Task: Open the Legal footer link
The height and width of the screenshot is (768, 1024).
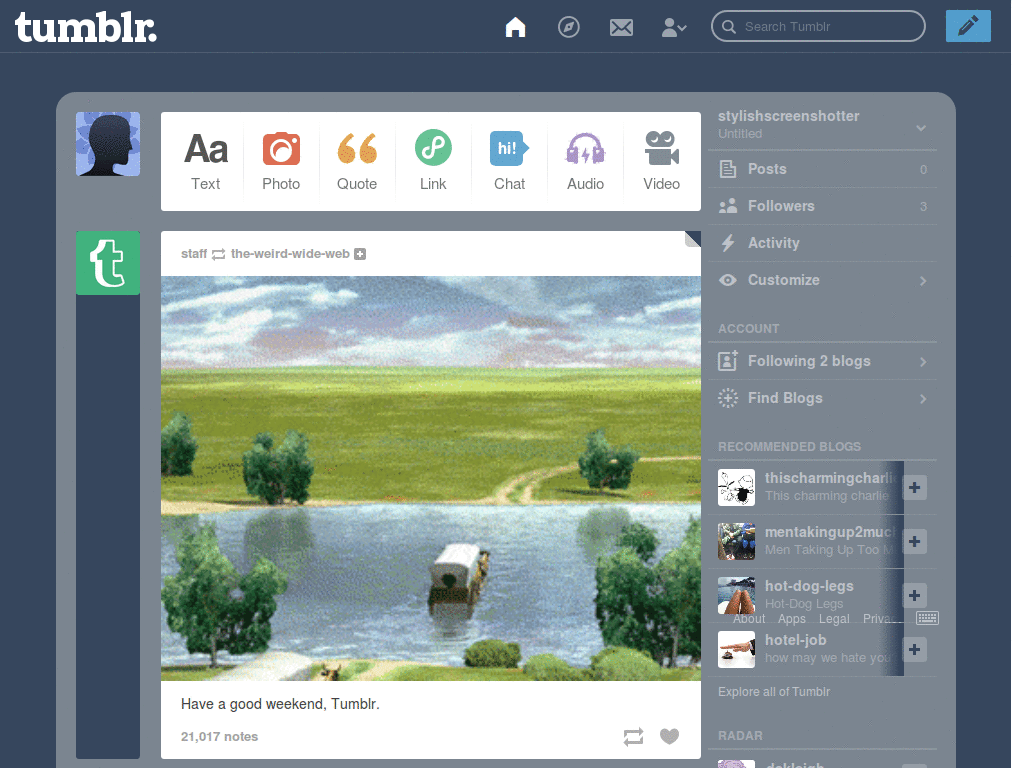Action: [x=834, y=618]
